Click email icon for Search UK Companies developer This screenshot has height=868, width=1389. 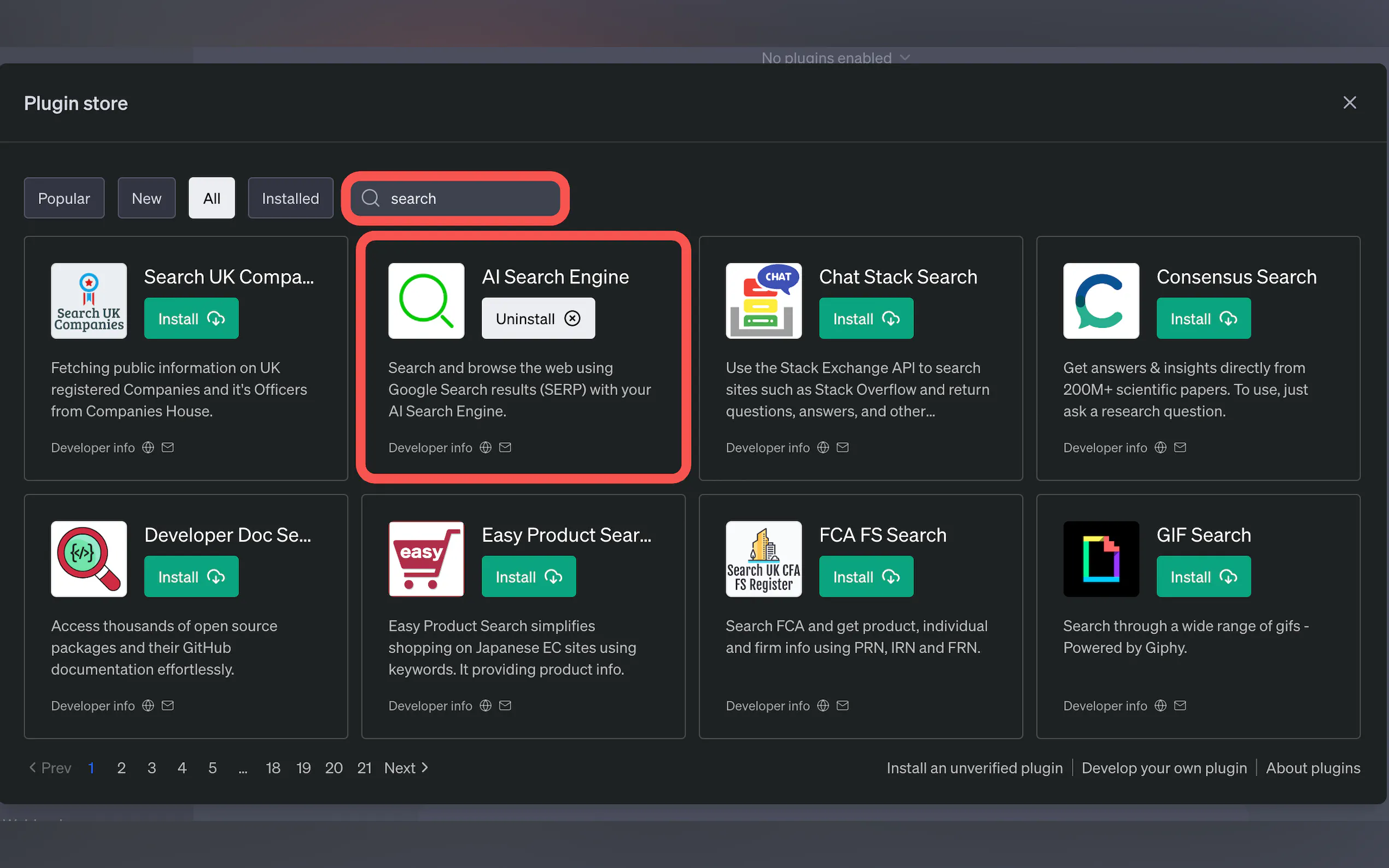coord(168,447)
